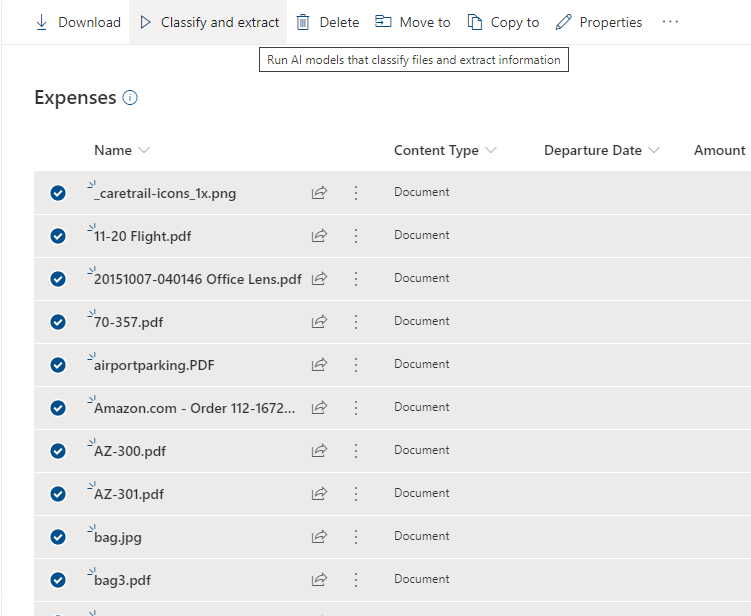
Task: Select the Move to command
Action: pos(413,22)
